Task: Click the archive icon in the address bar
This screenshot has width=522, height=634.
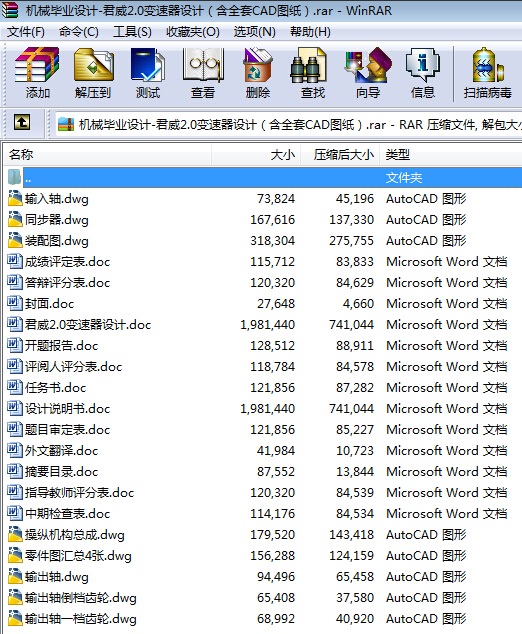Action: point(66,124)
